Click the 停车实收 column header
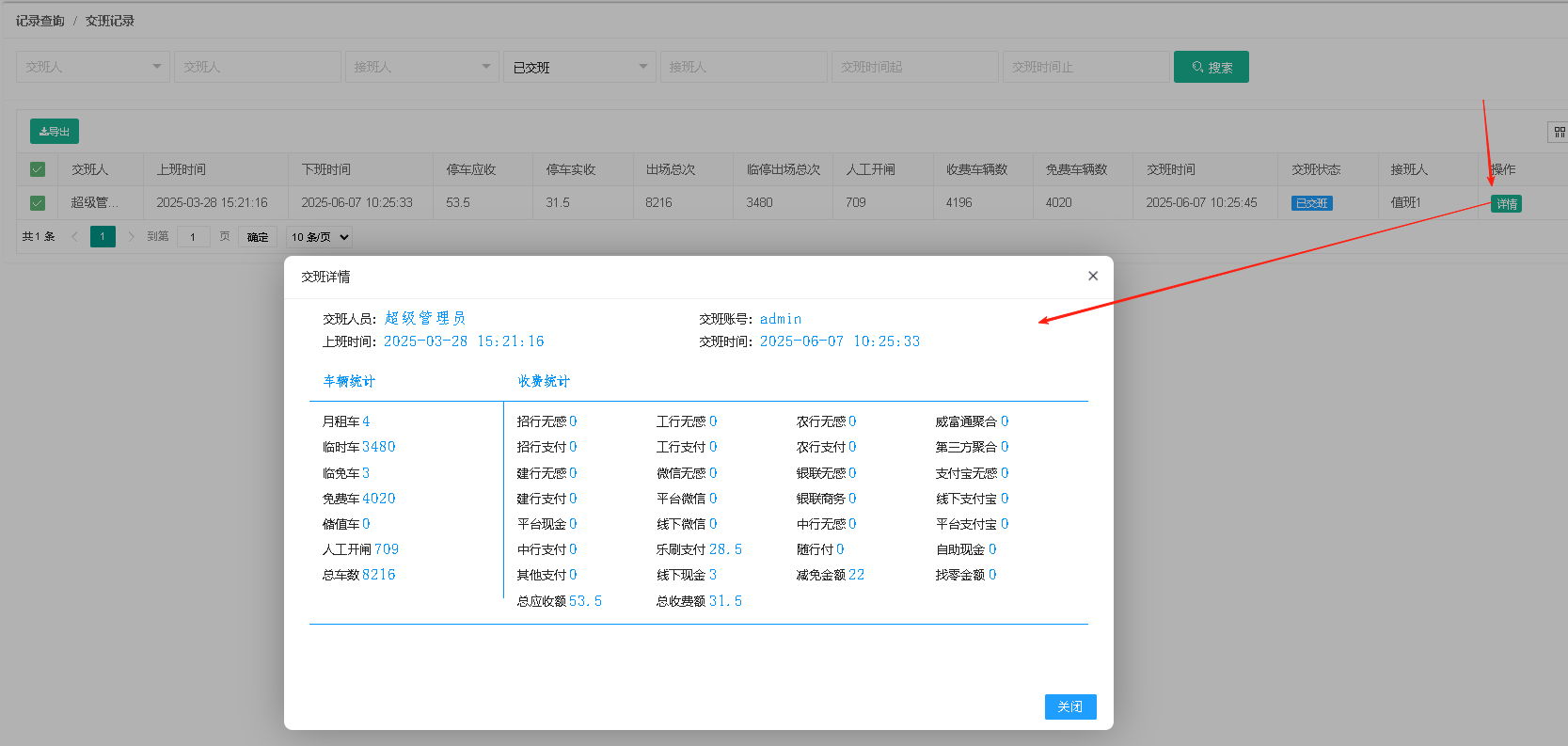The width and height of the screenshot is (1568, 746). pyautogui.click(x=571, y=169)
